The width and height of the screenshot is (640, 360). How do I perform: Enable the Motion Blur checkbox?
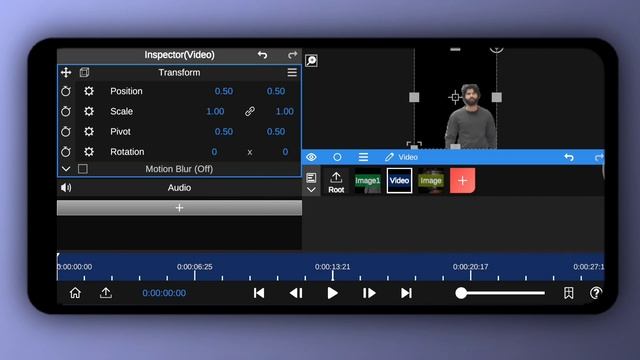click(83, 169)
